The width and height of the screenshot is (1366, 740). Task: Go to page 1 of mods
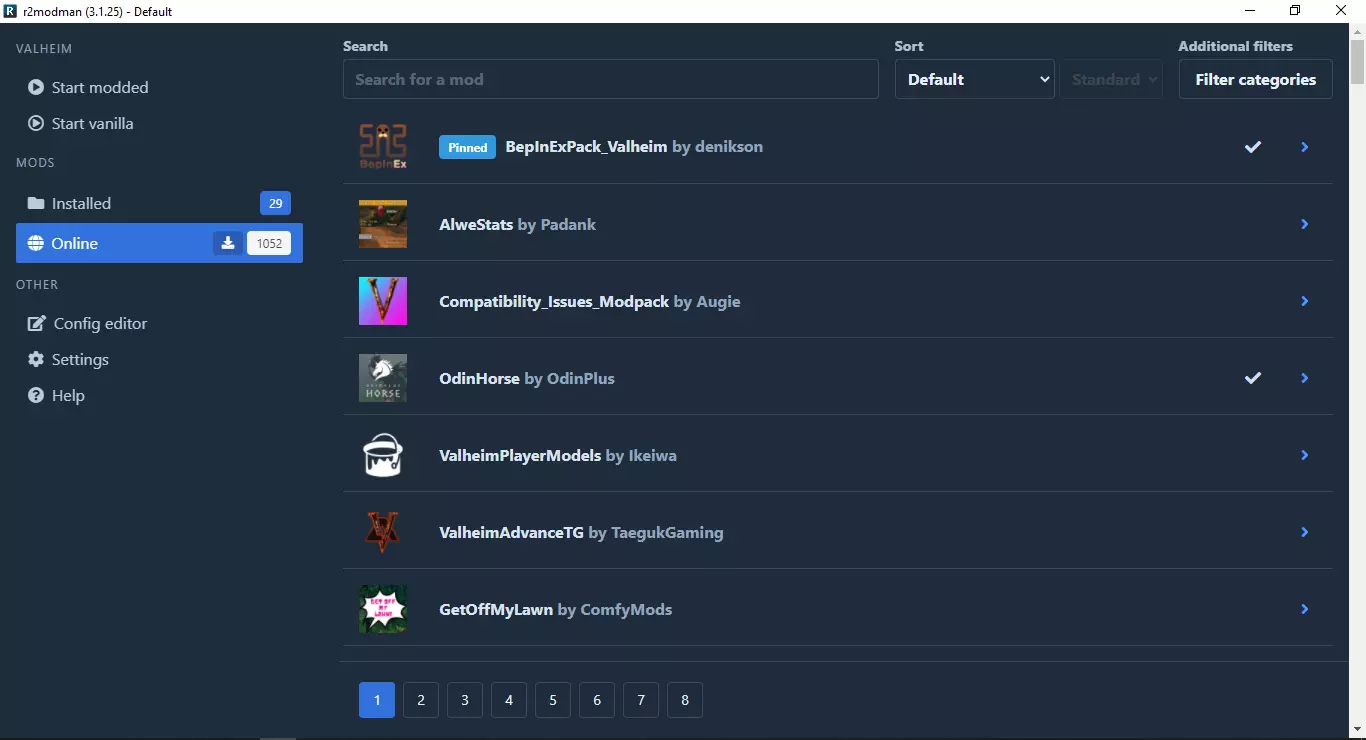point(377,700)
